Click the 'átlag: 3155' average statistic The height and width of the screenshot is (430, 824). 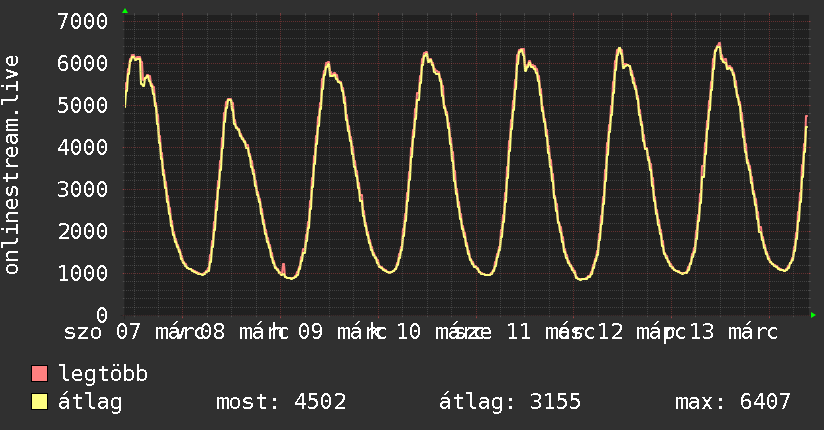pos(510,402)
